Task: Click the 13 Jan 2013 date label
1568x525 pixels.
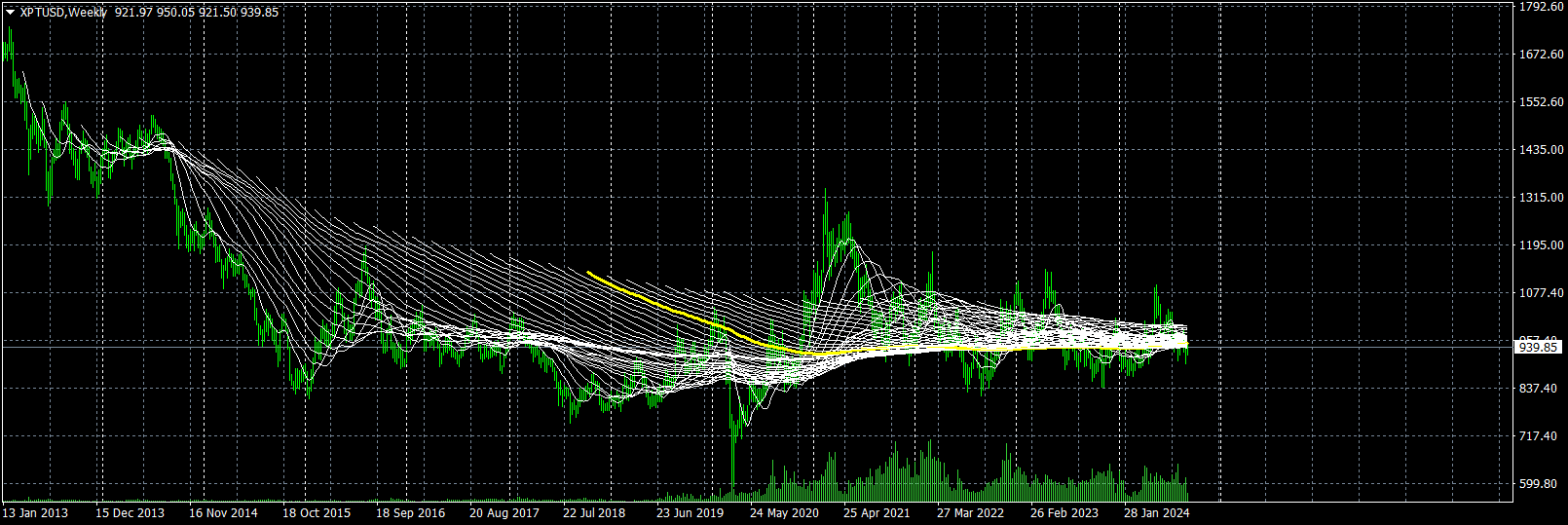Action: click(x=36, y=513)
